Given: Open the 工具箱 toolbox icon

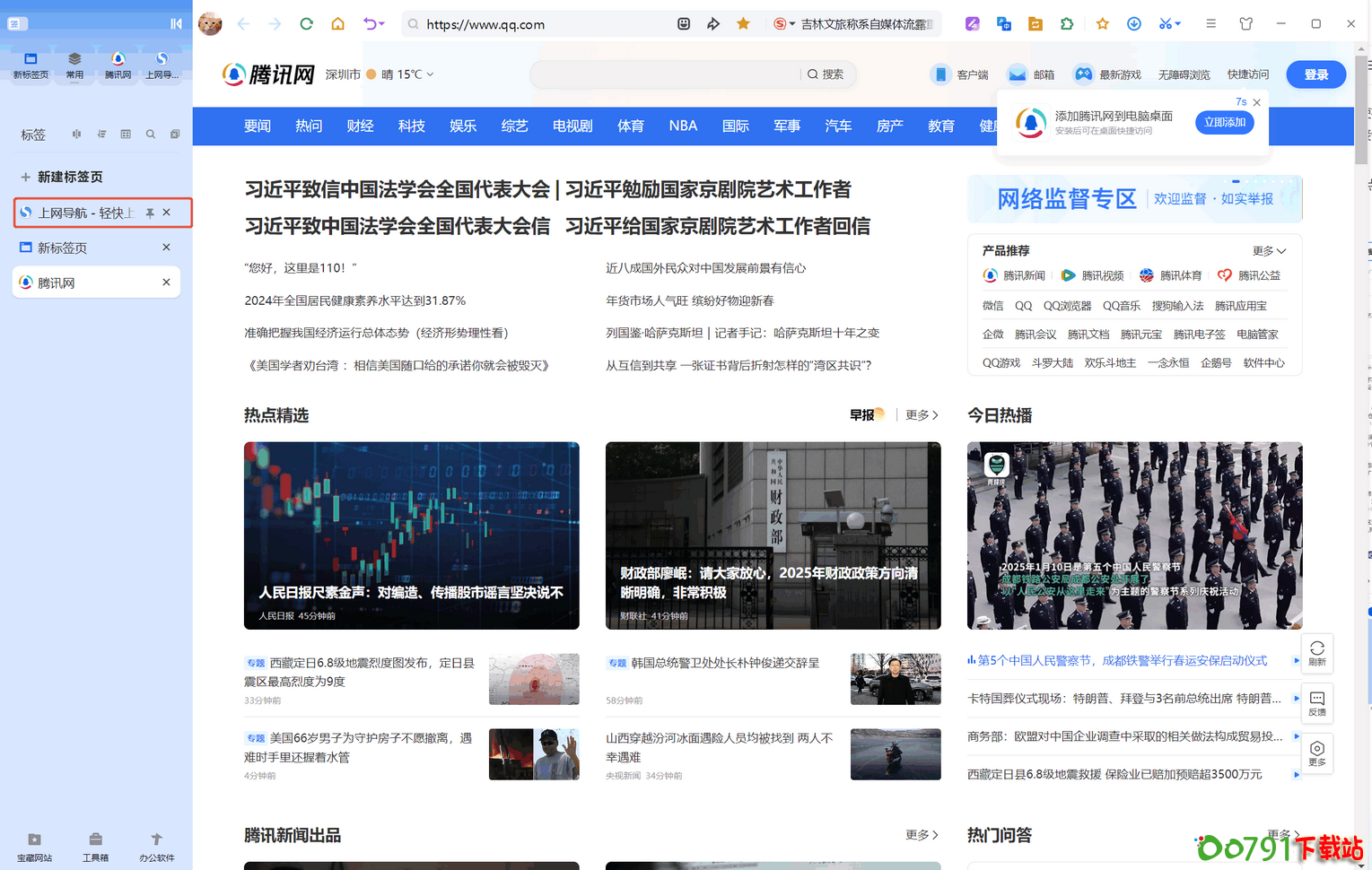Looking at the screenshot, I should pyautogui.click(x=95, y=844).
